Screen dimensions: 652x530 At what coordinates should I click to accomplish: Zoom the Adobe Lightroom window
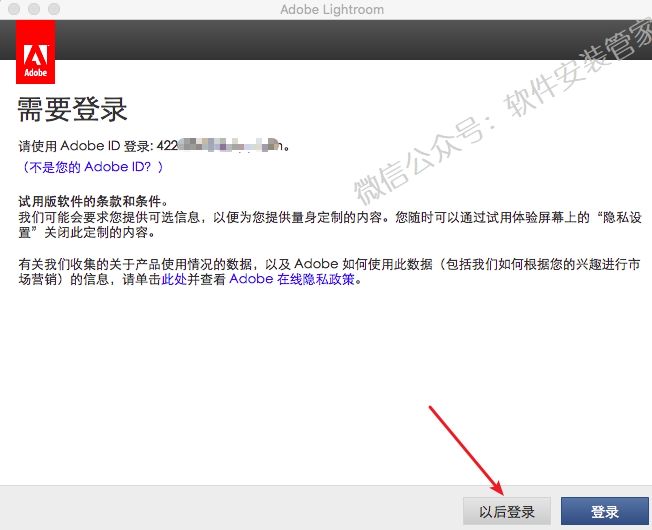54,9
